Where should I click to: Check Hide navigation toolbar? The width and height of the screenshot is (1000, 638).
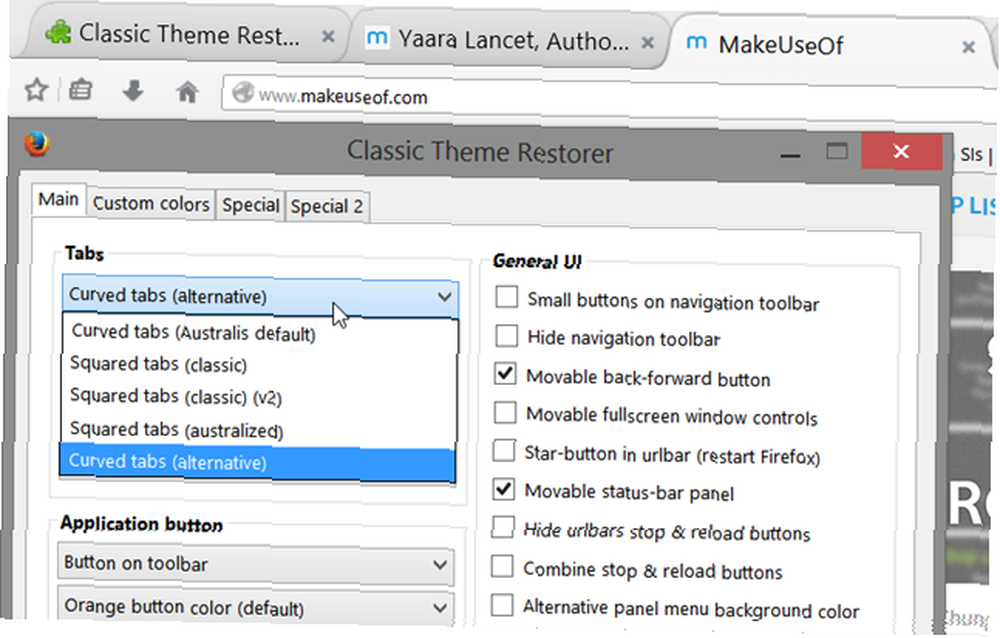pyautogui.click(x=506, y=335)
